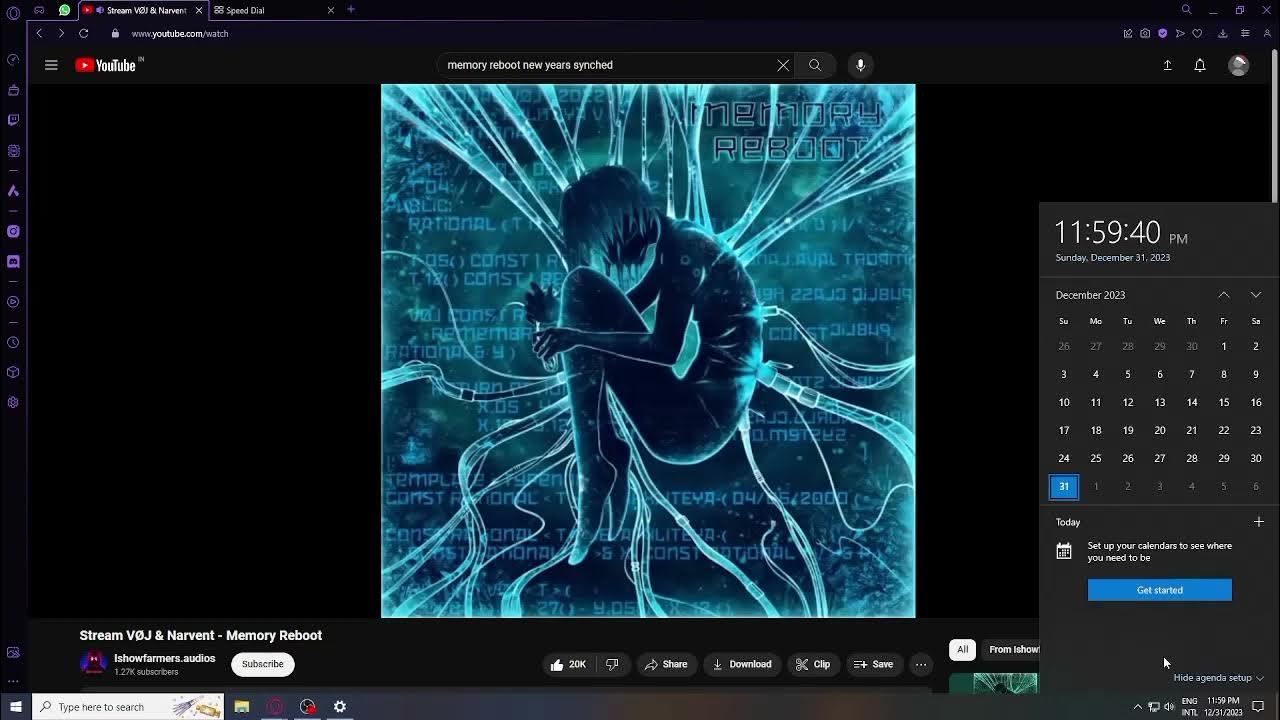Image resolution: width=1280 pixels, height=720 pixels.
Task: Open WhatsApp pinned tab
Action: 65,10
